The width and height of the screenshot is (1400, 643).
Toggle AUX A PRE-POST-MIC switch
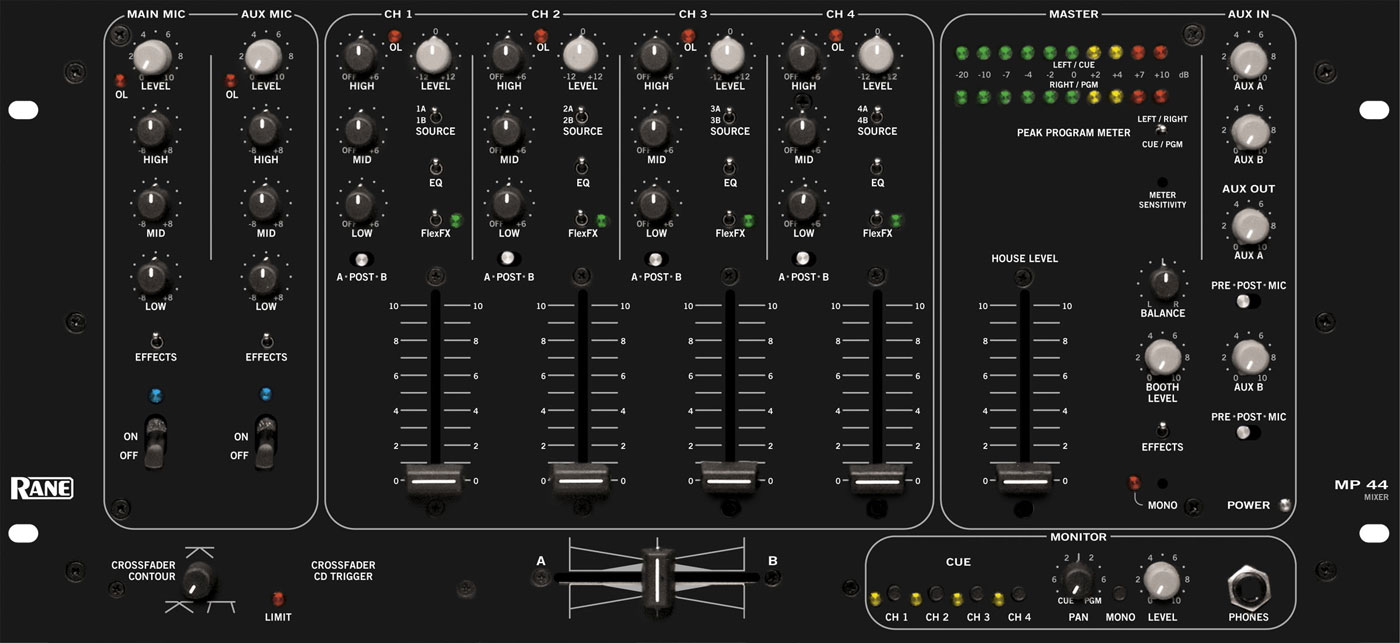(x=1248, y=301)
